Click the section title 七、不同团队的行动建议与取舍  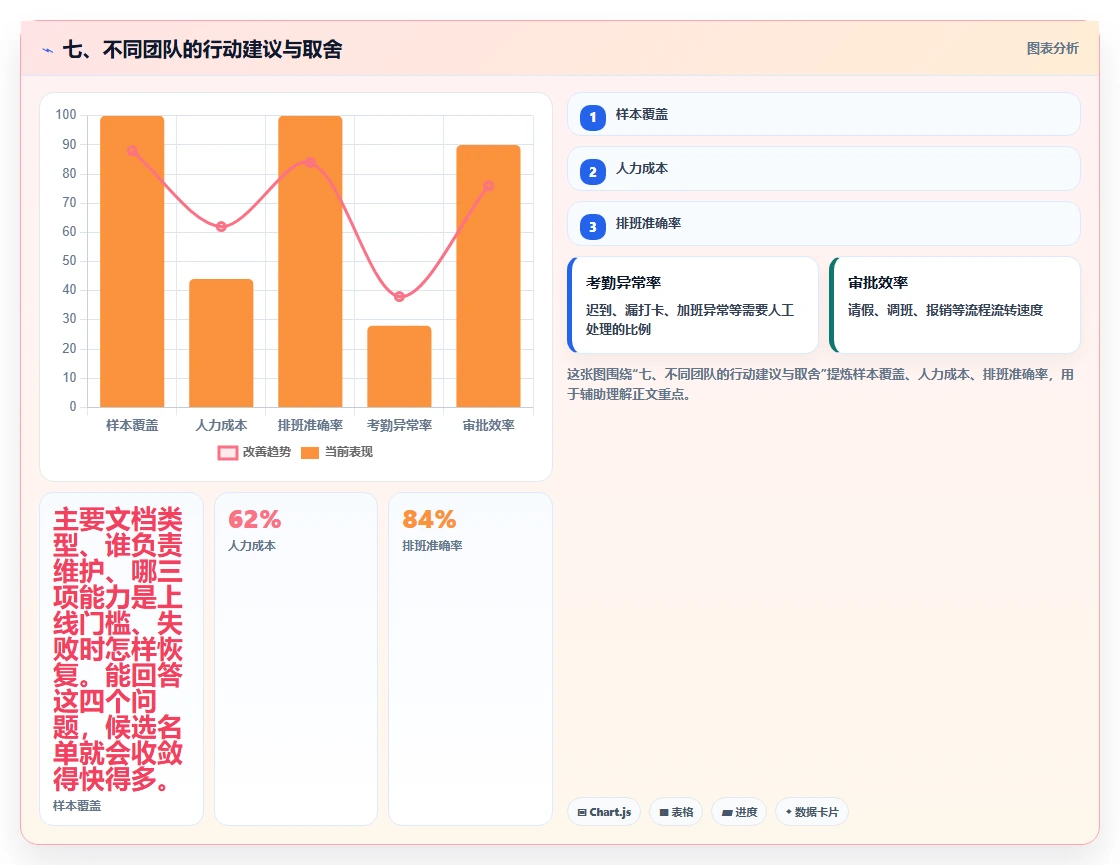pyautogui.click(x=202, y=49)
